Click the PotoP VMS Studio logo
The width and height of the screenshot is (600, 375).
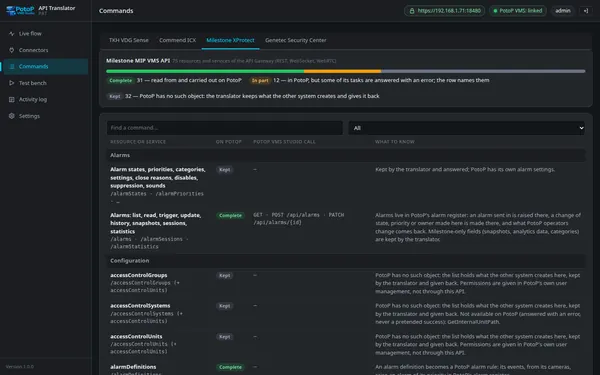coord(21,10)
